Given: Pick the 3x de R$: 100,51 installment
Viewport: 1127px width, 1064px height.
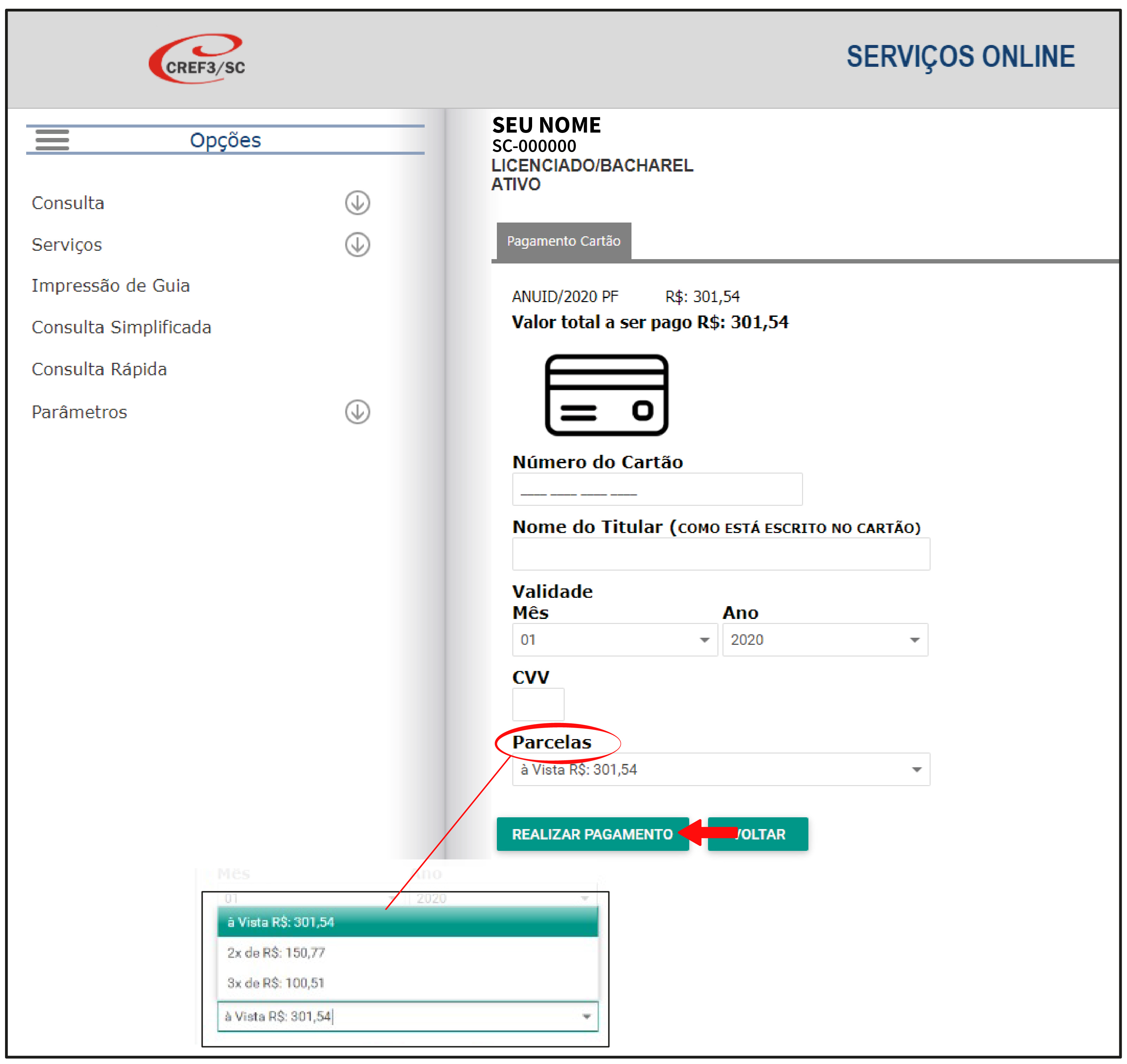Looking at the screenshot, I should tap(276, 983).
